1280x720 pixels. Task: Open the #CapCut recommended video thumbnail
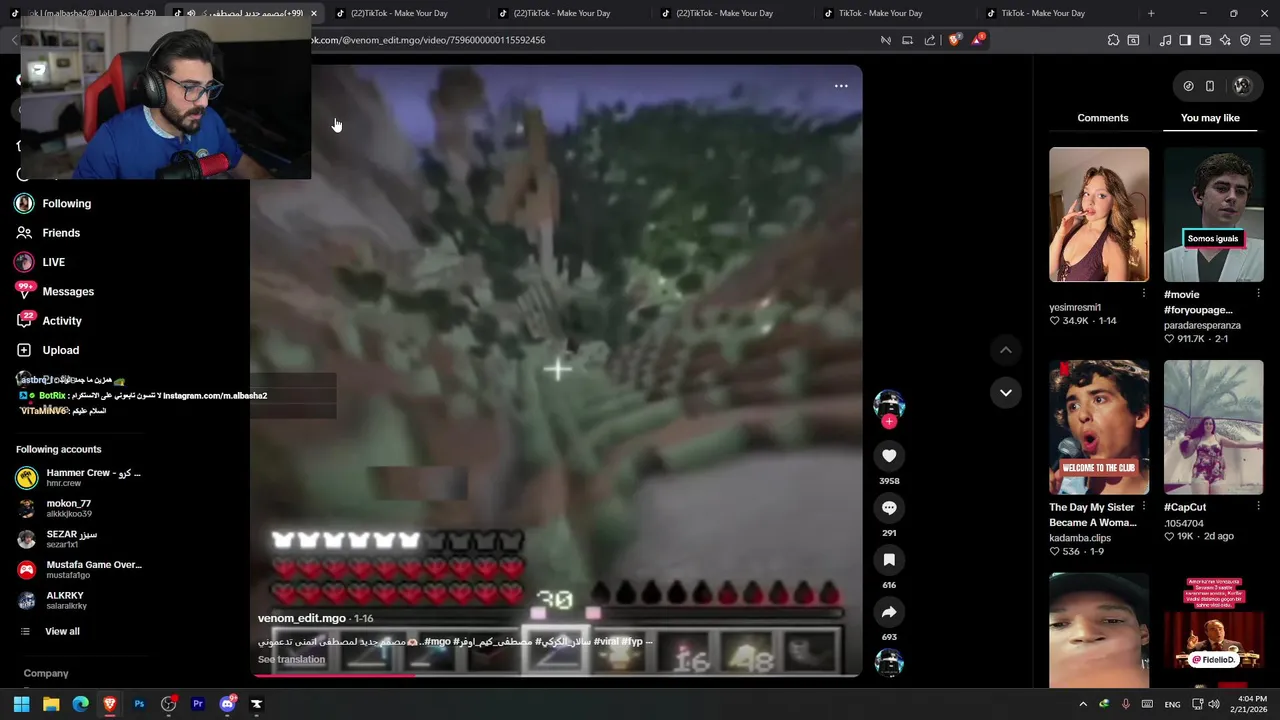[1213, 427]
